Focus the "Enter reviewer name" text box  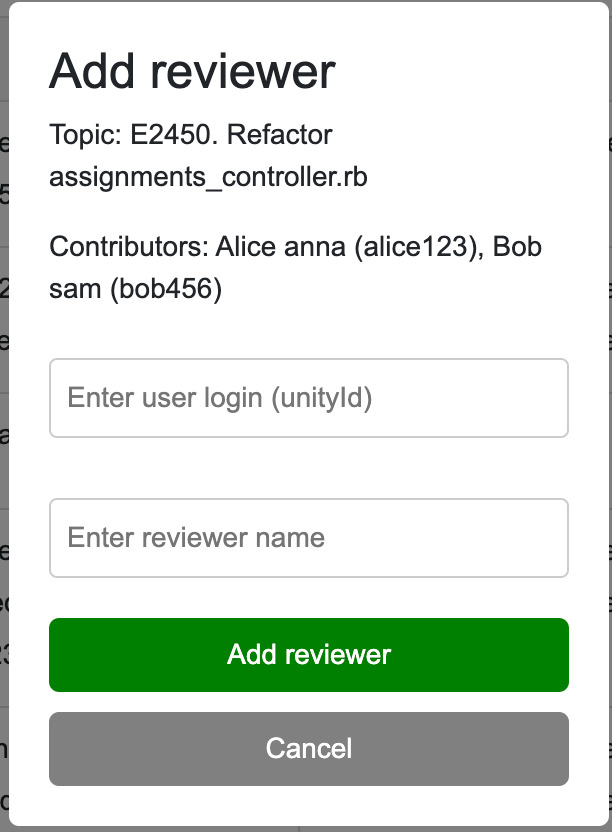308,538
